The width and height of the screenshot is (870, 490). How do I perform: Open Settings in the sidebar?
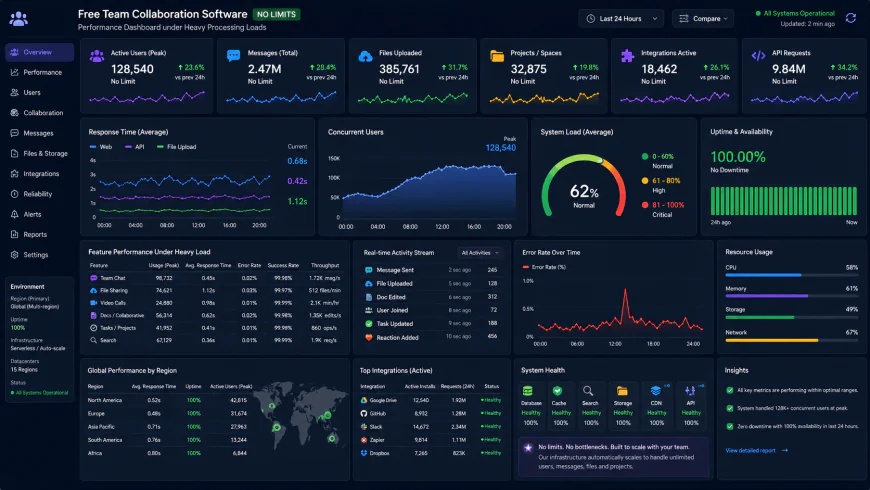click(39, 255)
